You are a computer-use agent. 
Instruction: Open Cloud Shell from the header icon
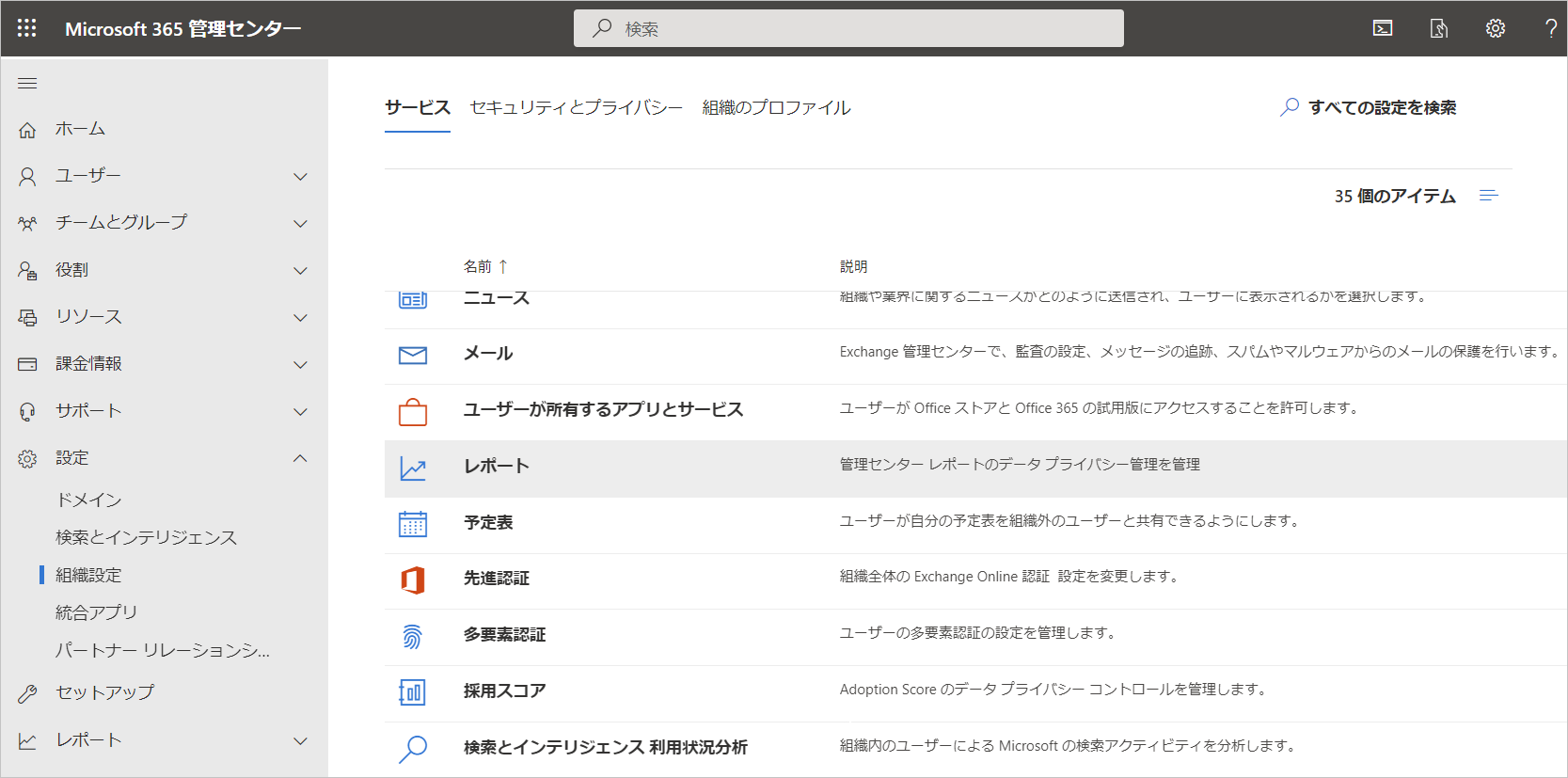pos(1383,28)
